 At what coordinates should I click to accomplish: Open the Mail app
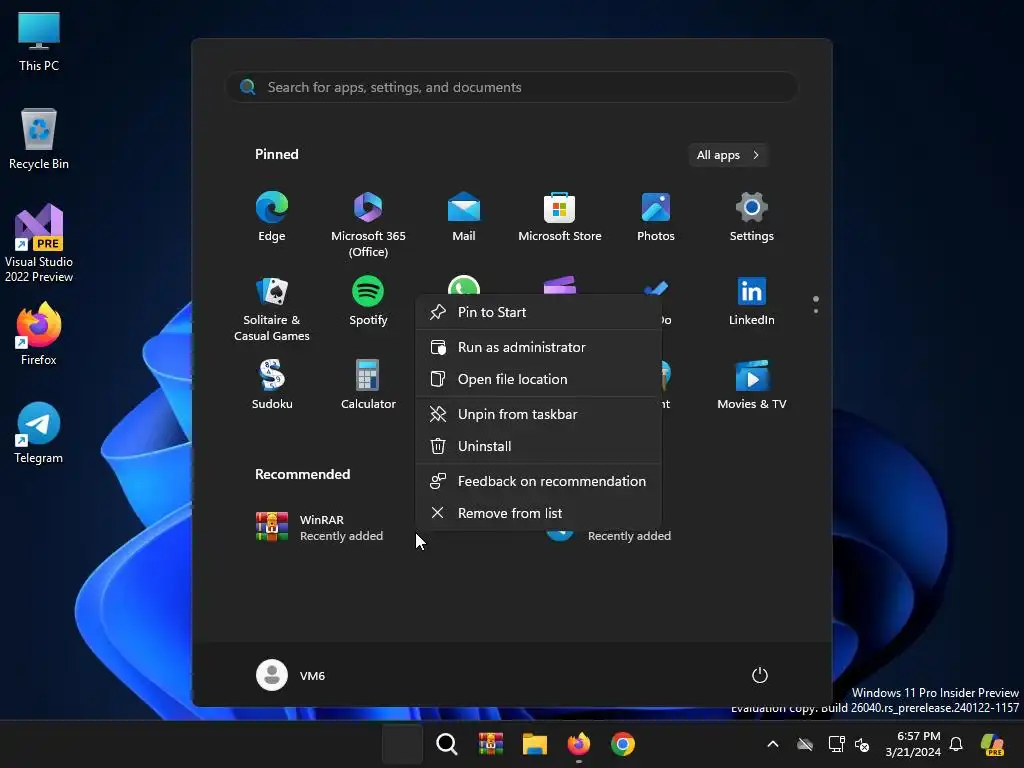coord(464,217)
